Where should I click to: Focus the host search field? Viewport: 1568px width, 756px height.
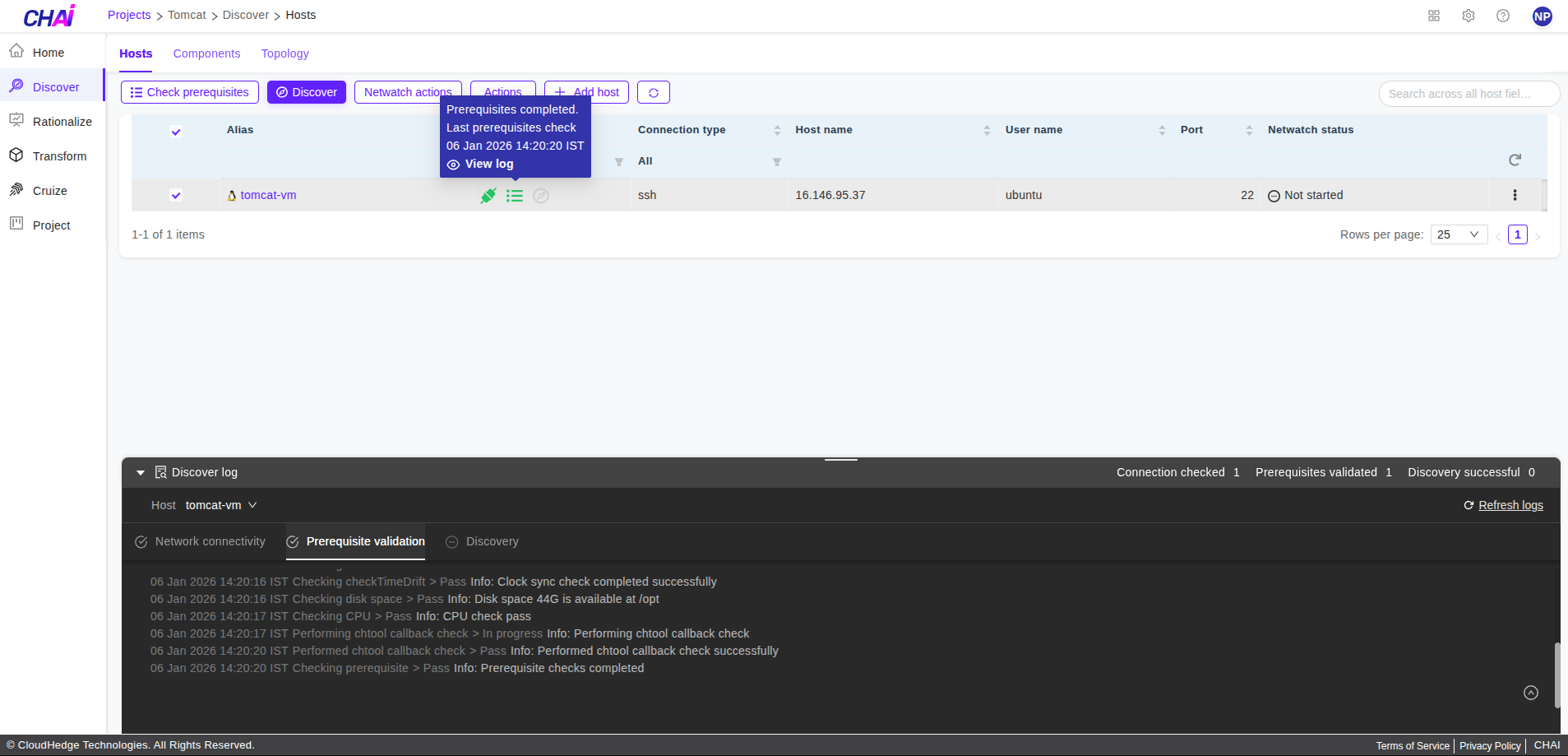[1469, 94]
